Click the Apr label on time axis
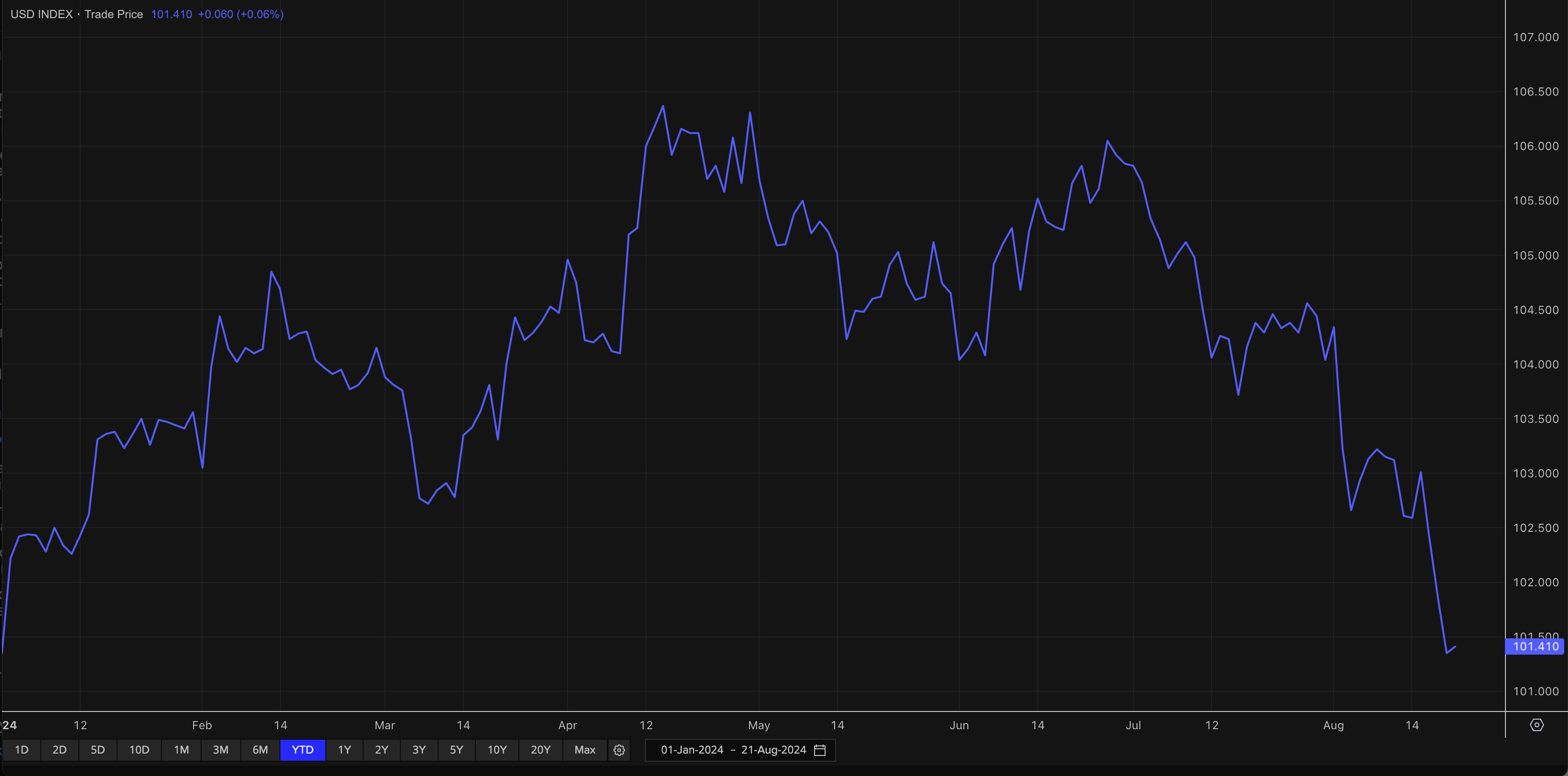This screenshot has height=776, width=1568. (567, 725)
